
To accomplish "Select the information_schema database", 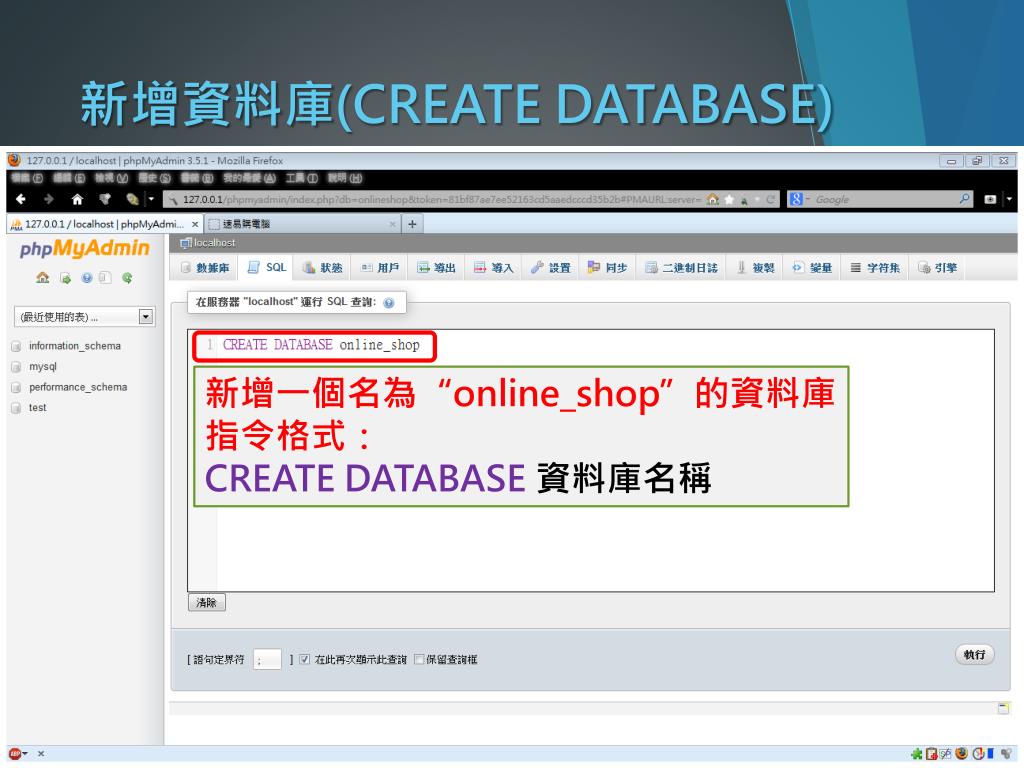I will pyautogui.click(x=74, y=346).
